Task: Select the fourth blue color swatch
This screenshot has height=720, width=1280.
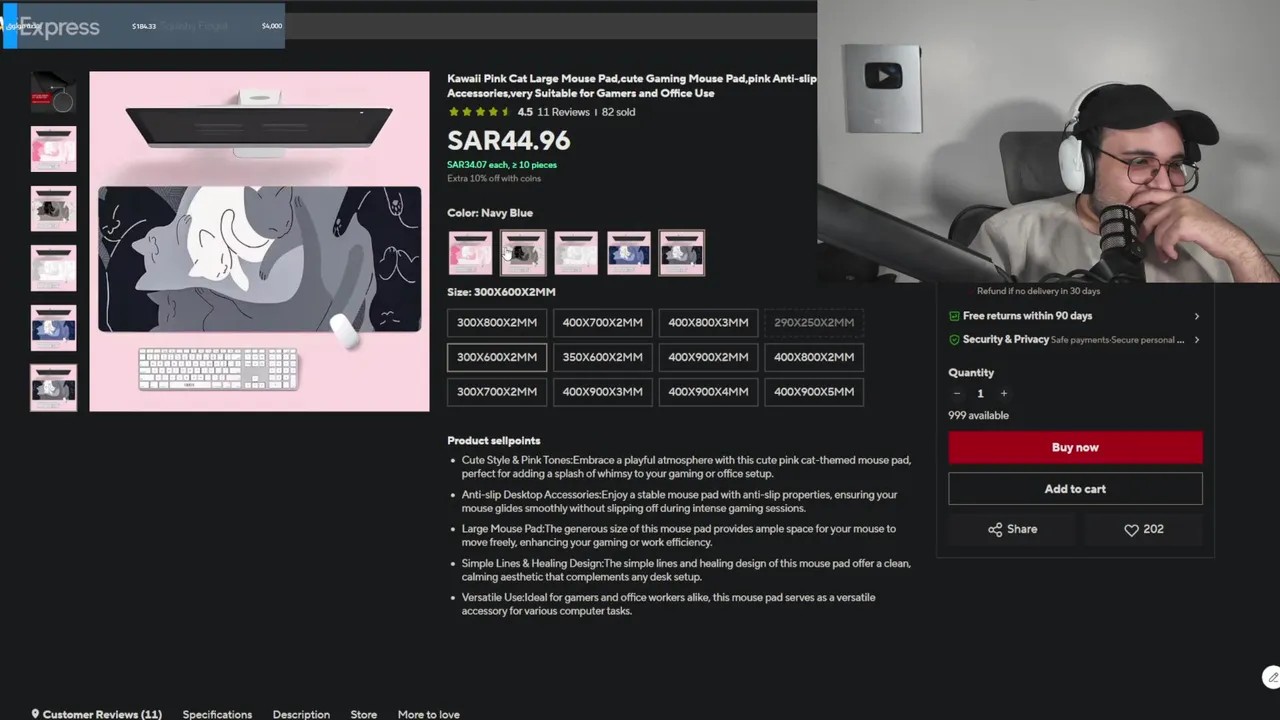Action: 628,252
